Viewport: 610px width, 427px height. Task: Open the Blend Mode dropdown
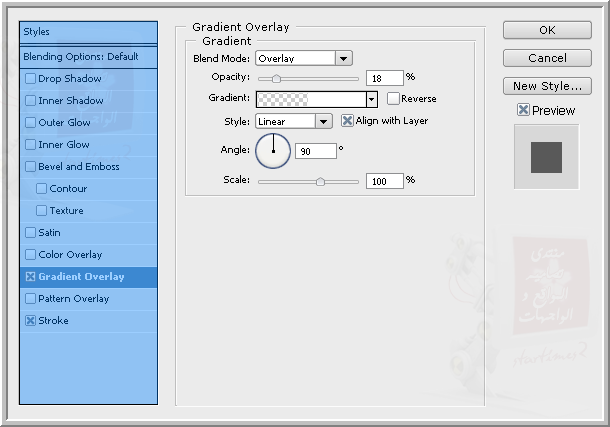pos(343,59)
